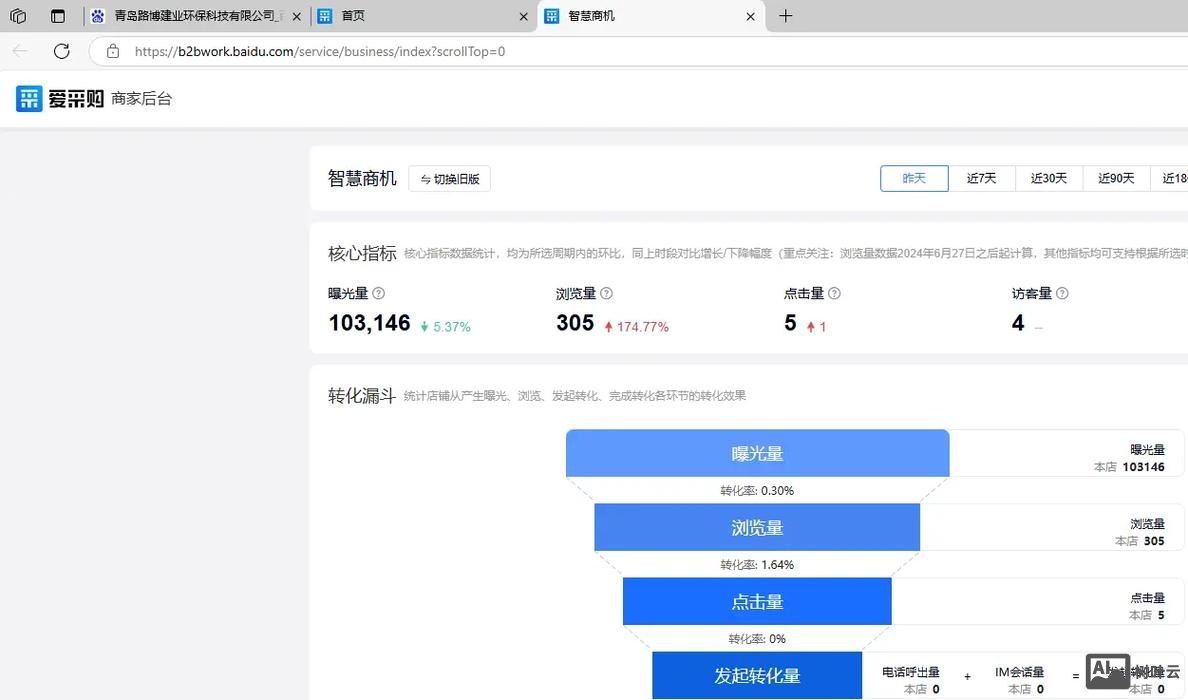
Task: Click the 曝光量 funnel bar
Action: pyautogui.click(x=757, y=453)
